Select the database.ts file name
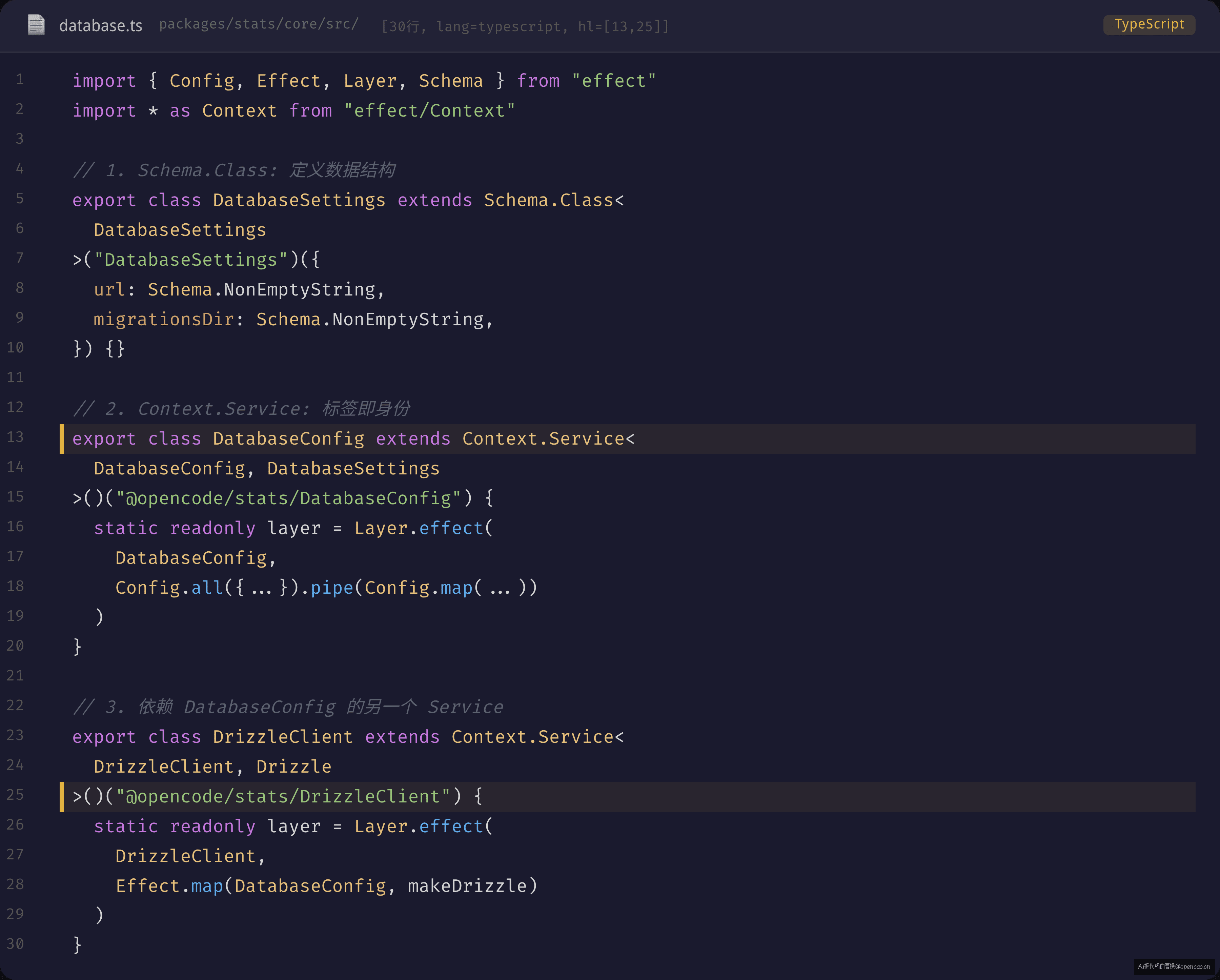This screenshot has height=980, width=1220. (101, 25)
